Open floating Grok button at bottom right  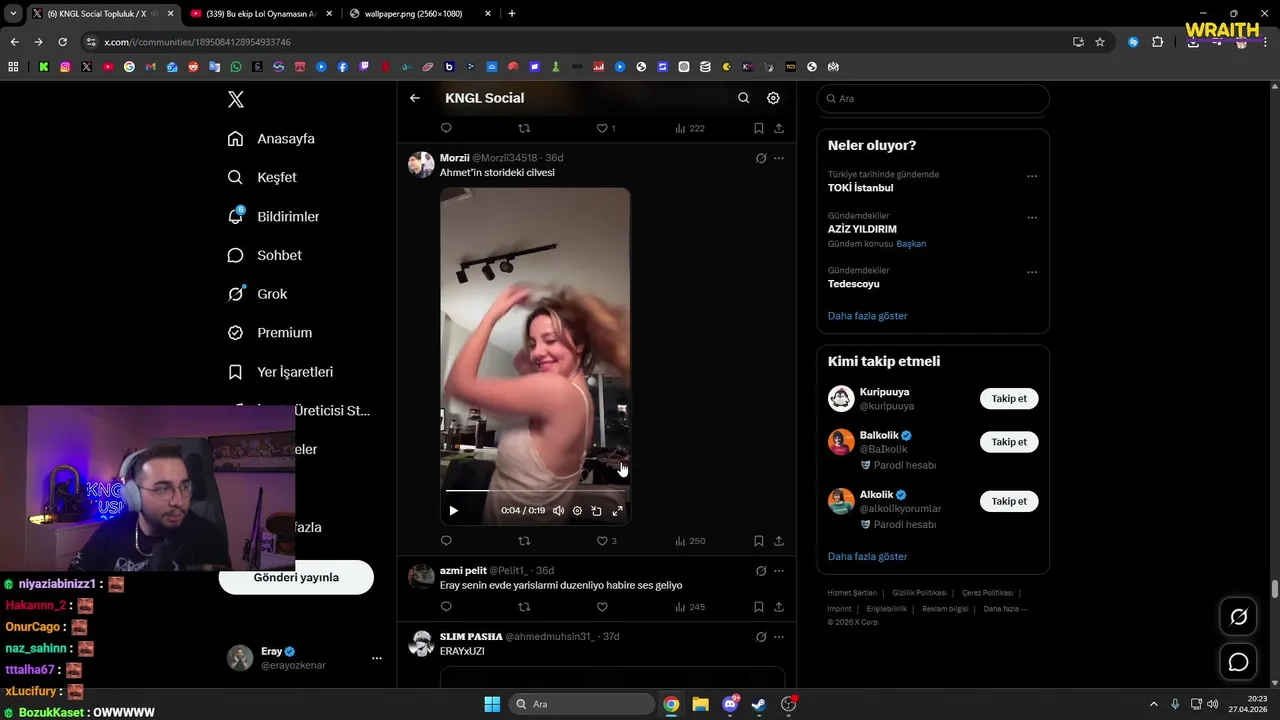[x=1238, y=617]
